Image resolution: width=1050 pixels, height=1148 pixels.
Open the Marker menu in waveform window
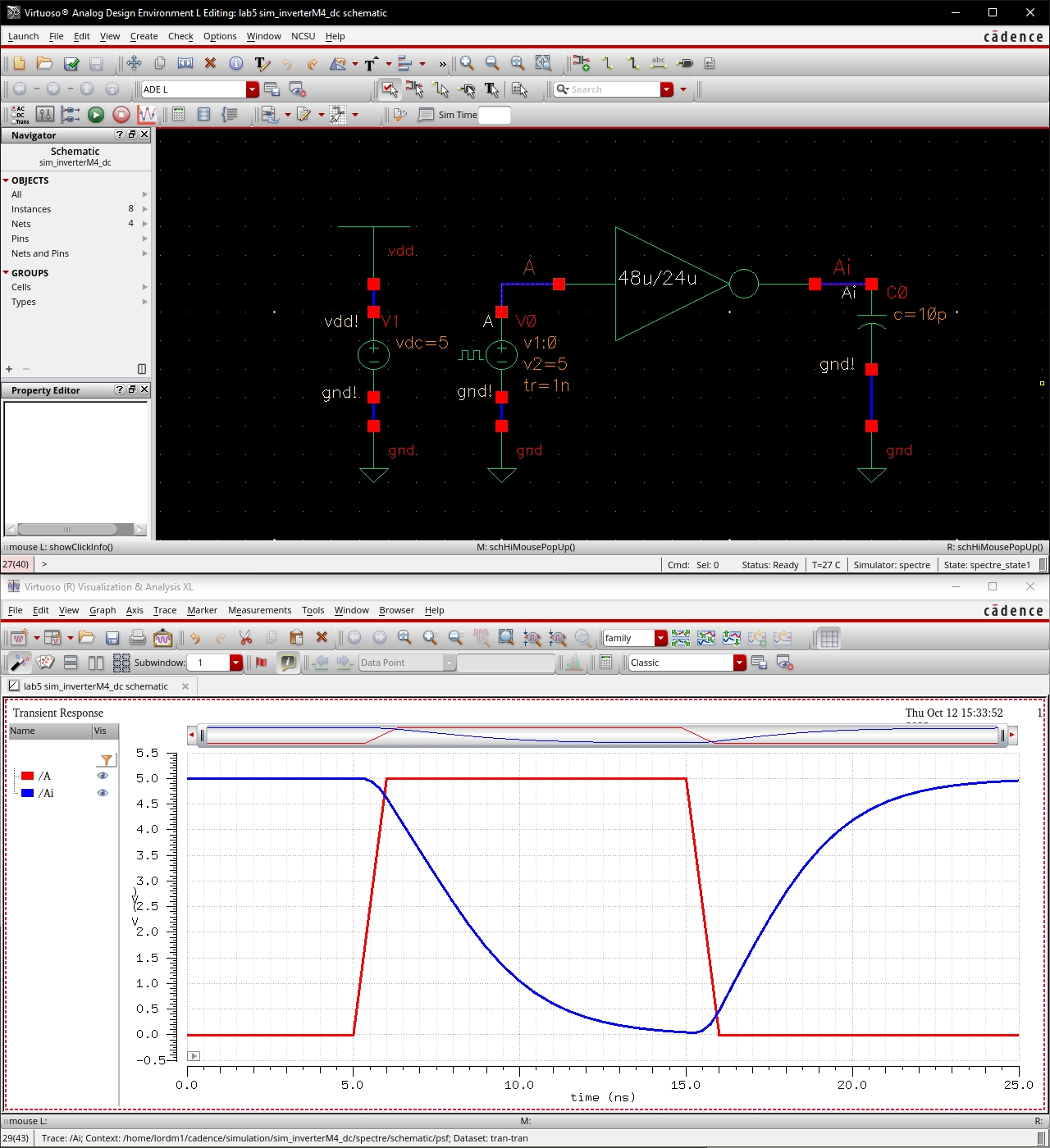click(x=202, y=610)
